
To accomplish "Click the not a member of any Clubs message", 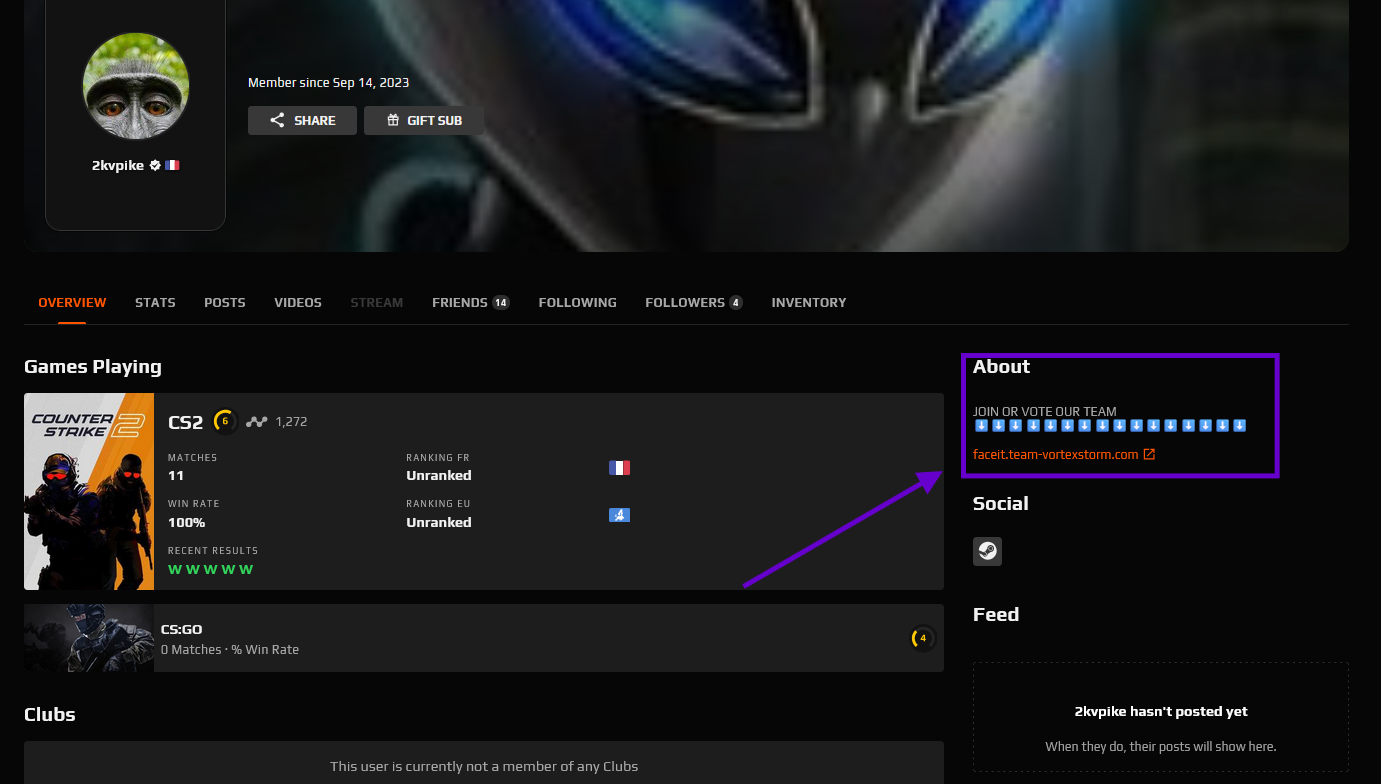I will (x=484, y=766).
